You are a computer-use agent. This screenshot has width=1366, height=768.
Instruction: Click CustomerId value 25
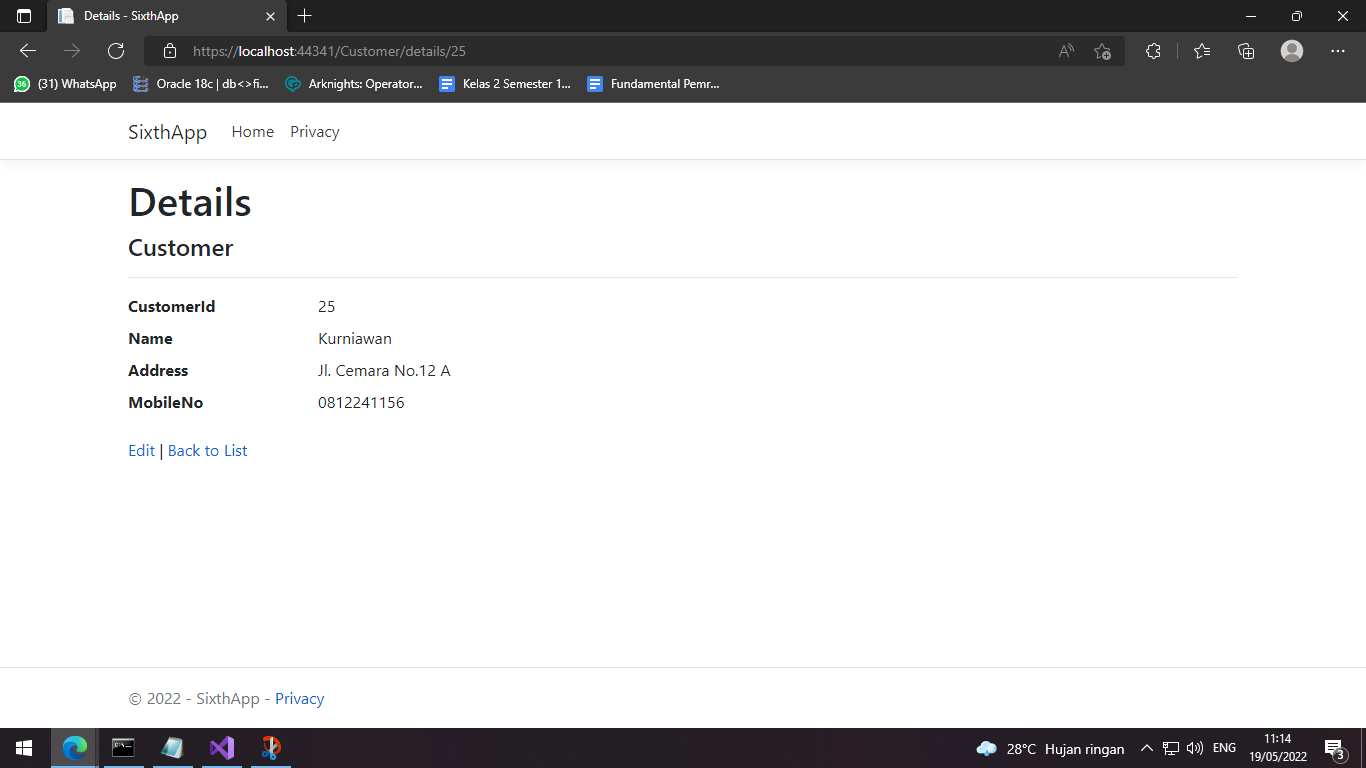click(x=326, y=307)
